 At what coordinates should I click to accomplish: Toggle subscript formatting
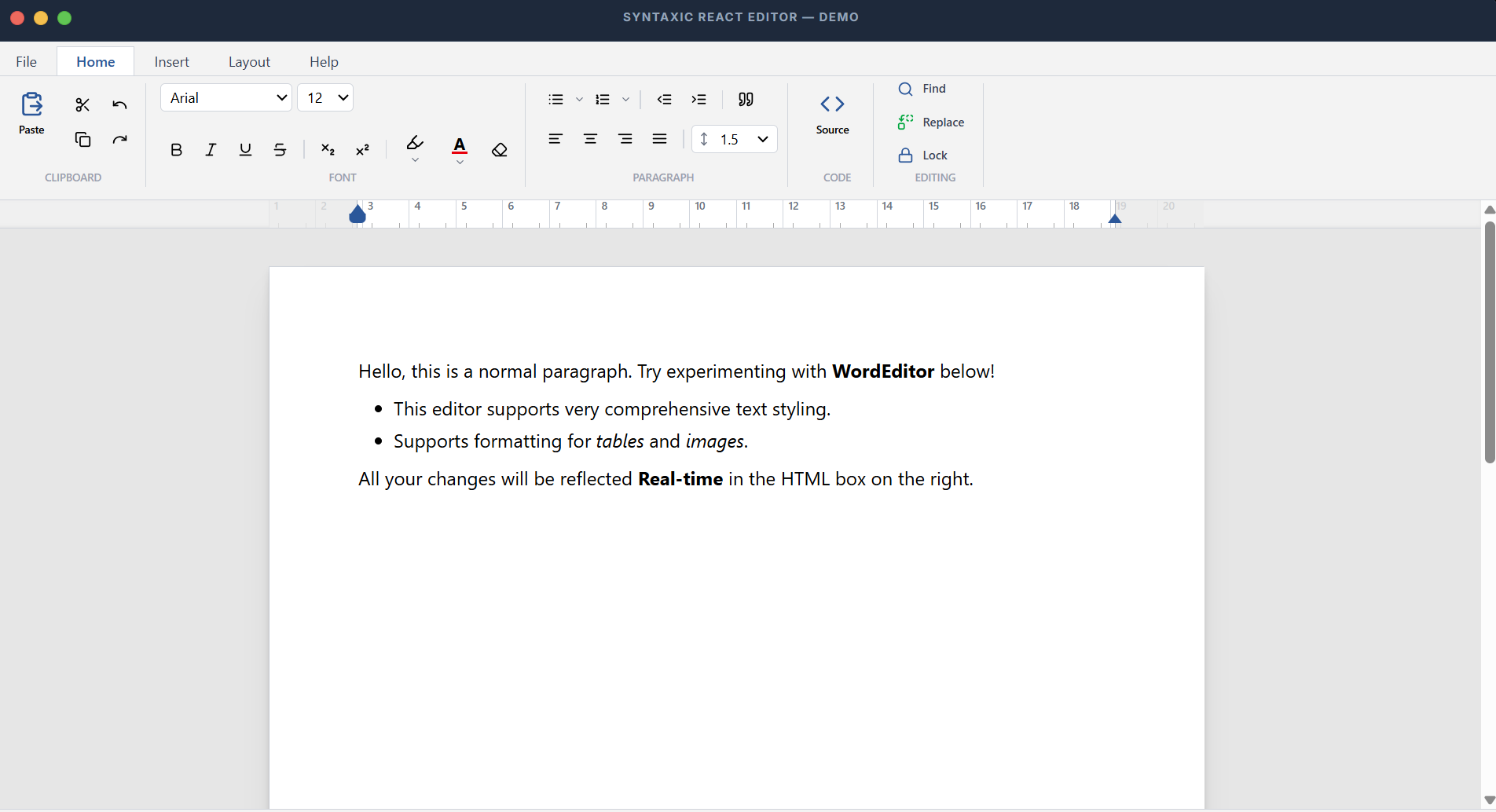click(328, 149)
